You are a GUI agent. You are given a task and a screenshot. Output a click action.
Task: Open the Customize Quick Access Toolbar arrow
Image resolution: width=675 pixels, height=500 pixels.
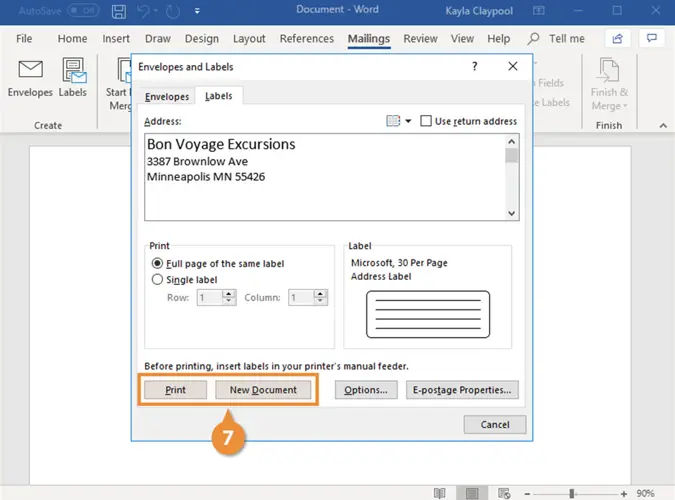click(x=197, y=12)
